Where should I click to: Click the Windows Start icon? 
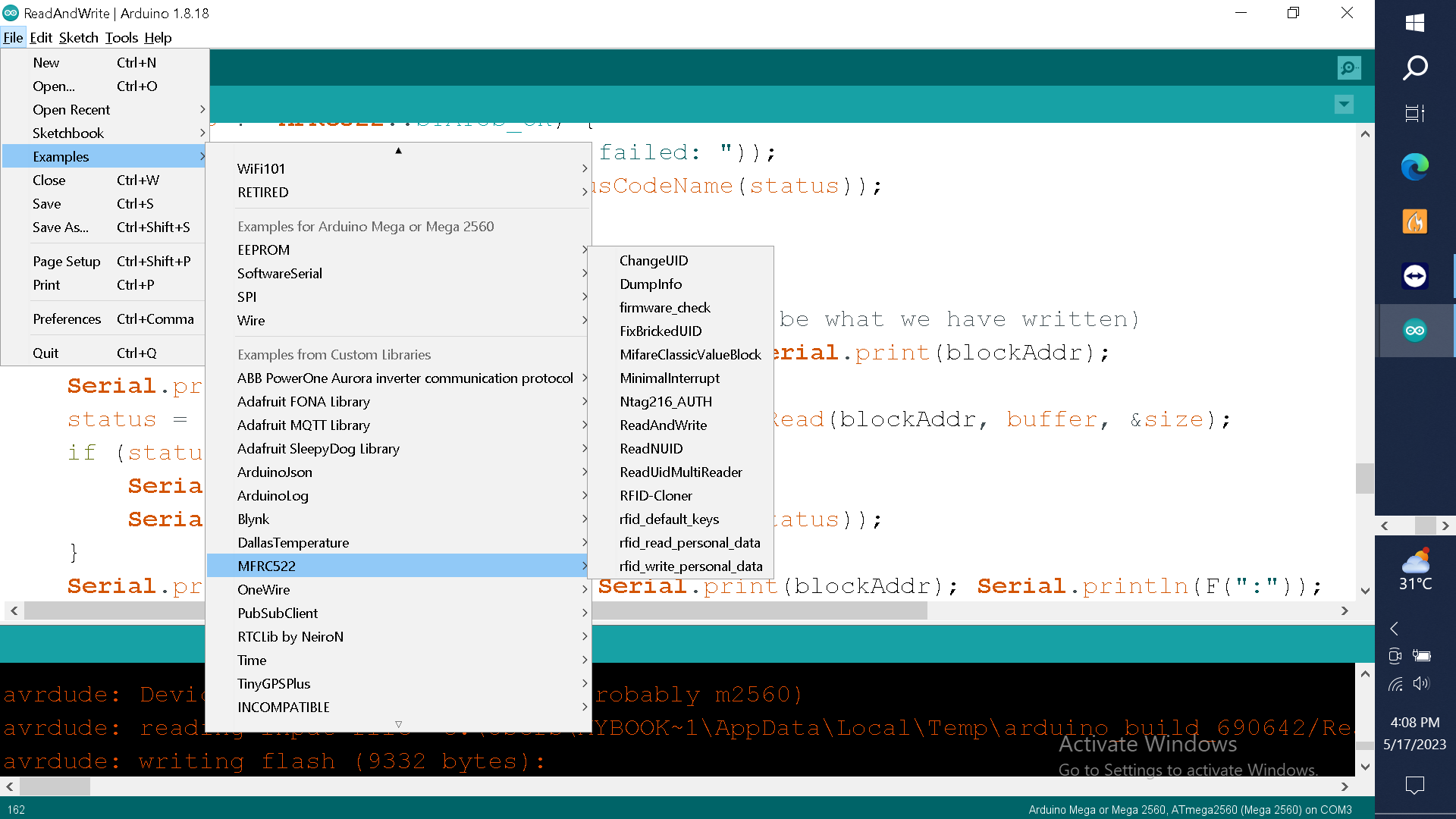pyautogui.click(x=1414, y=23)
